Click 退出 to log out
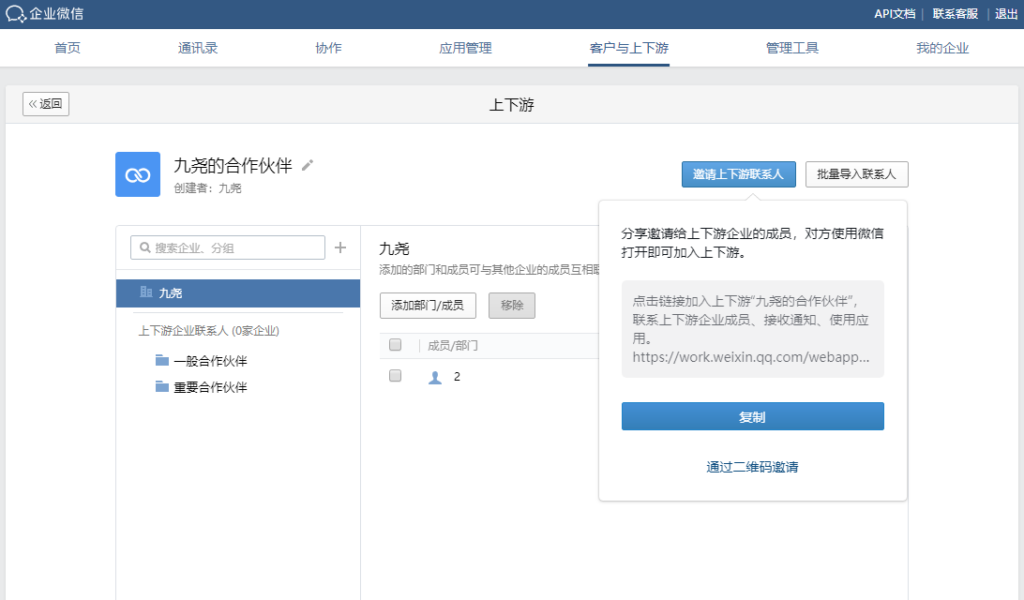 [x=1004, y=14]
